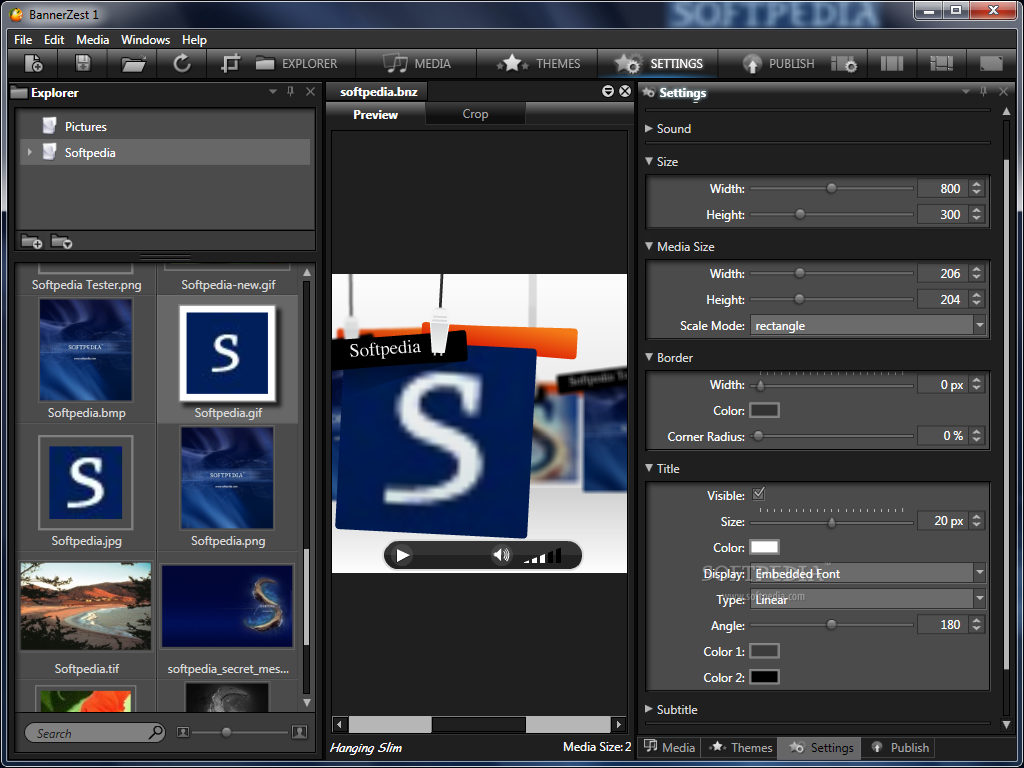Expand the Softpedia folder tree node
Image resolution: width=1024 pixels, height=768 pixels.
pos(29,152)
